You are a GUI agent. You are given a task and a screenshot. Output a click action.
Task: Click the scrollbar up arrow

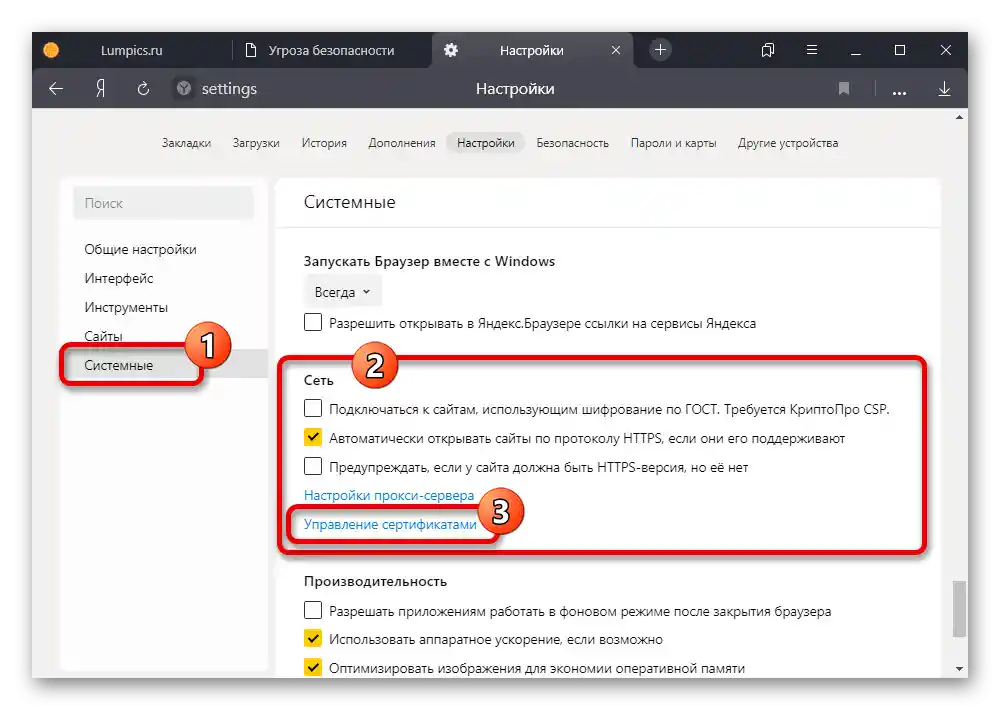tap(959, 117)
